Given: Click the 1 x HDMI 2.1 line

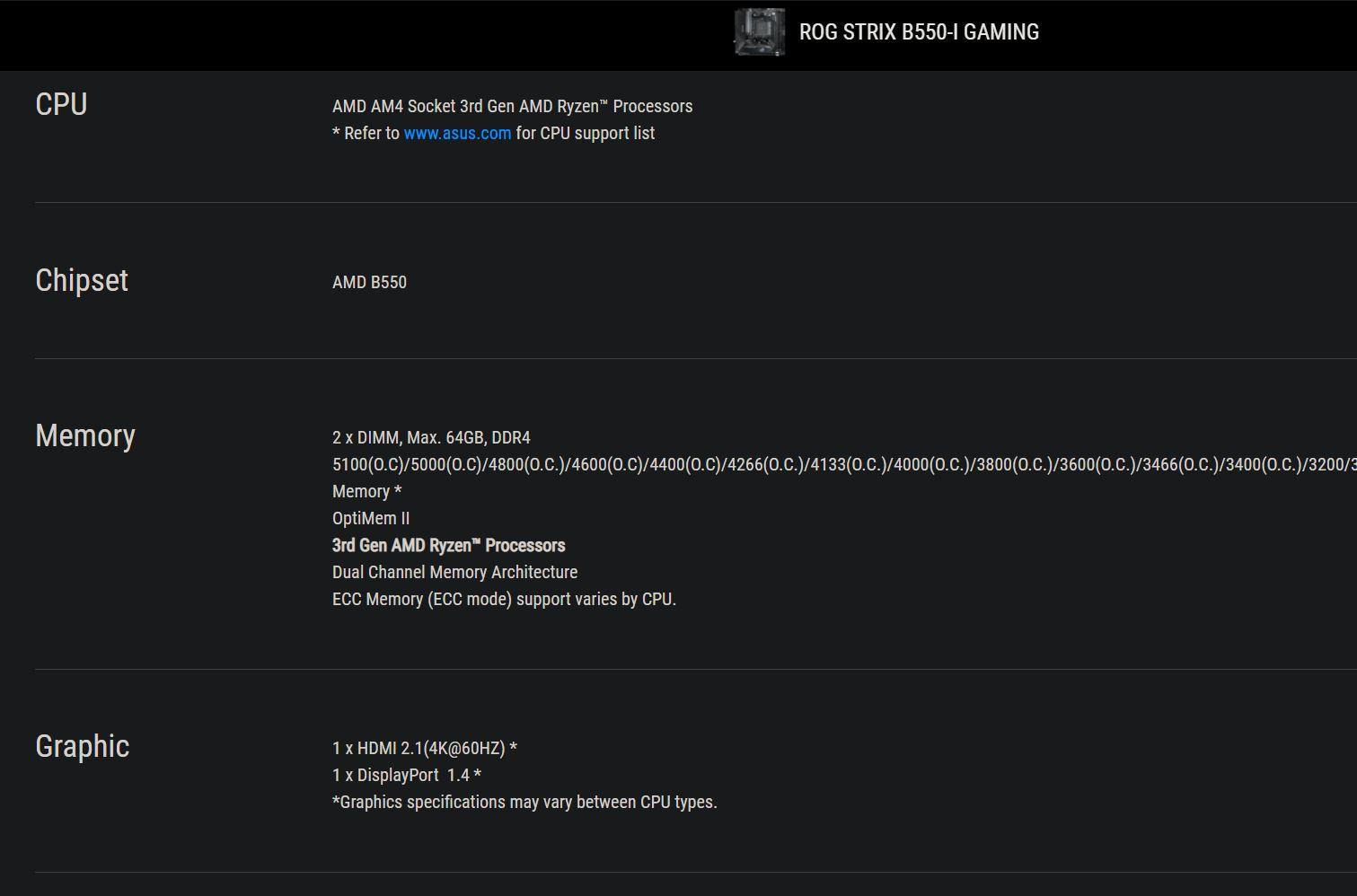Looking at the screenshot, I should click(424, 748).
